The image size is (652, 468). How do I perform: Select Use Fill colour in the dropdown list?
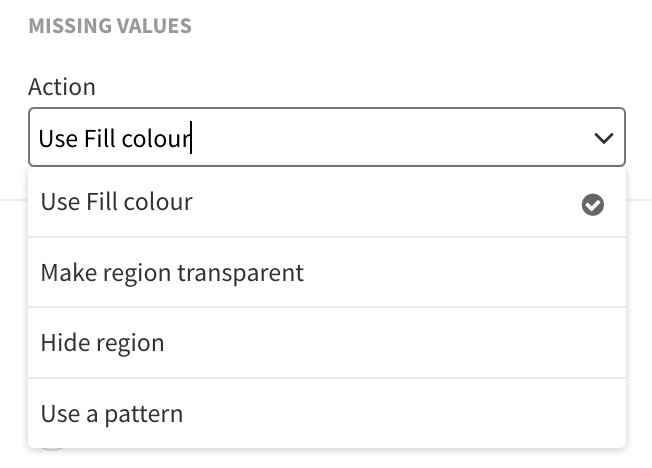(327, 202)
